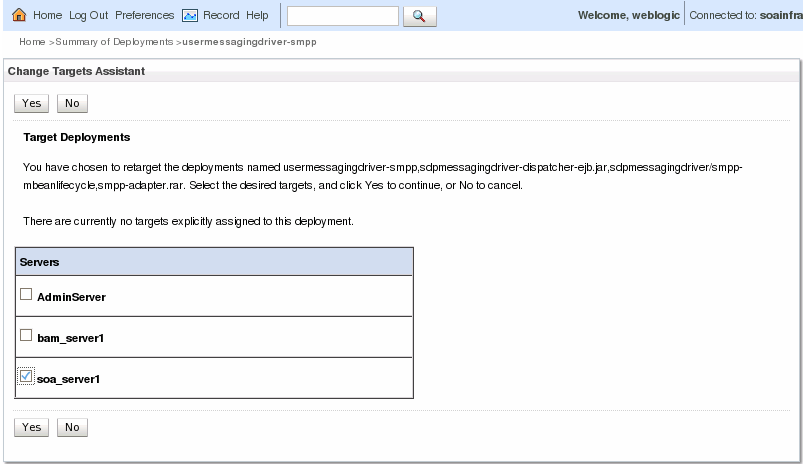Click the Record link text
Viewport: 803px width, 464px height.
tap(221, 15)
